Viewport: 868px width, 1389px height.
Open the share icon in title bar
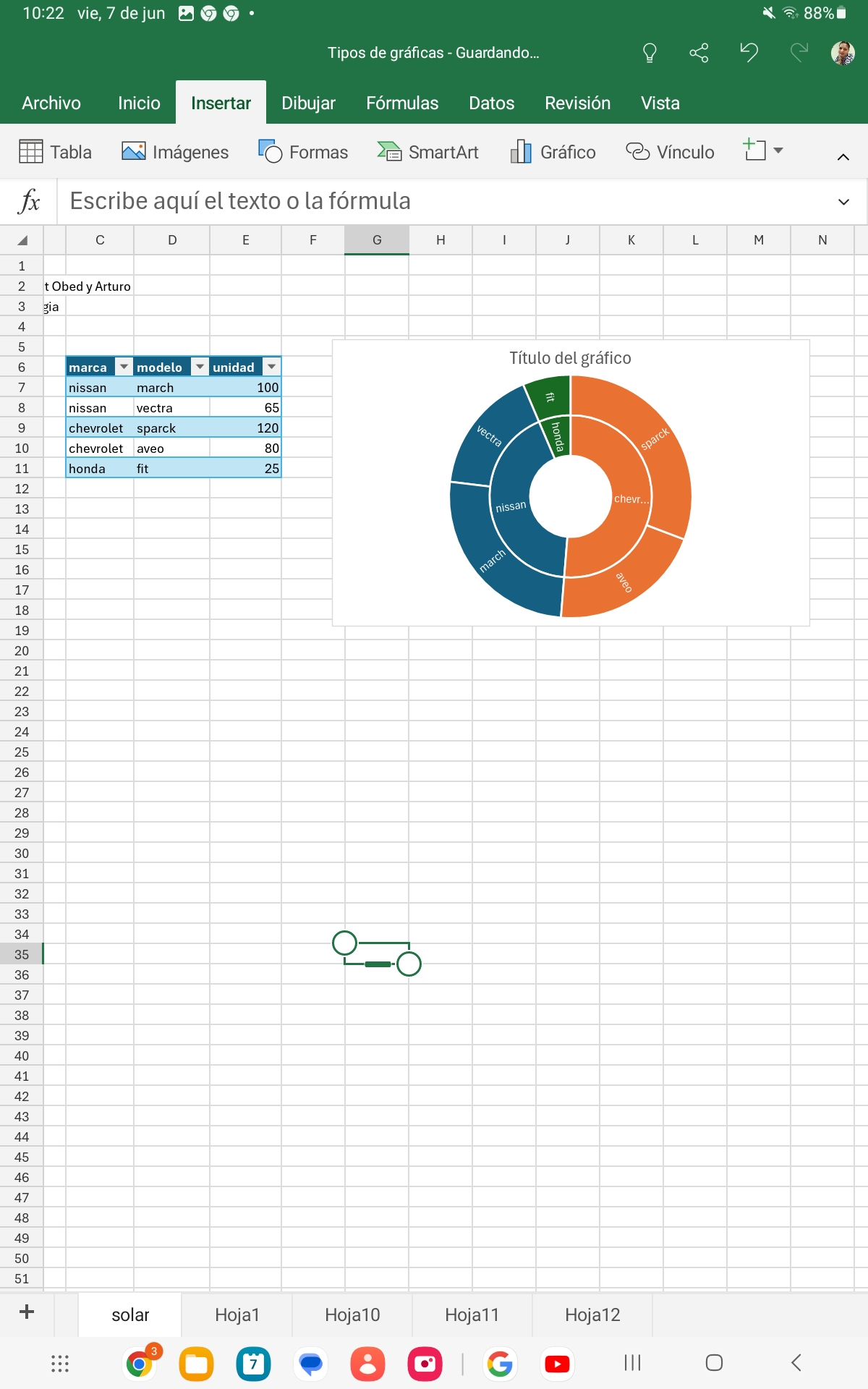699,53
